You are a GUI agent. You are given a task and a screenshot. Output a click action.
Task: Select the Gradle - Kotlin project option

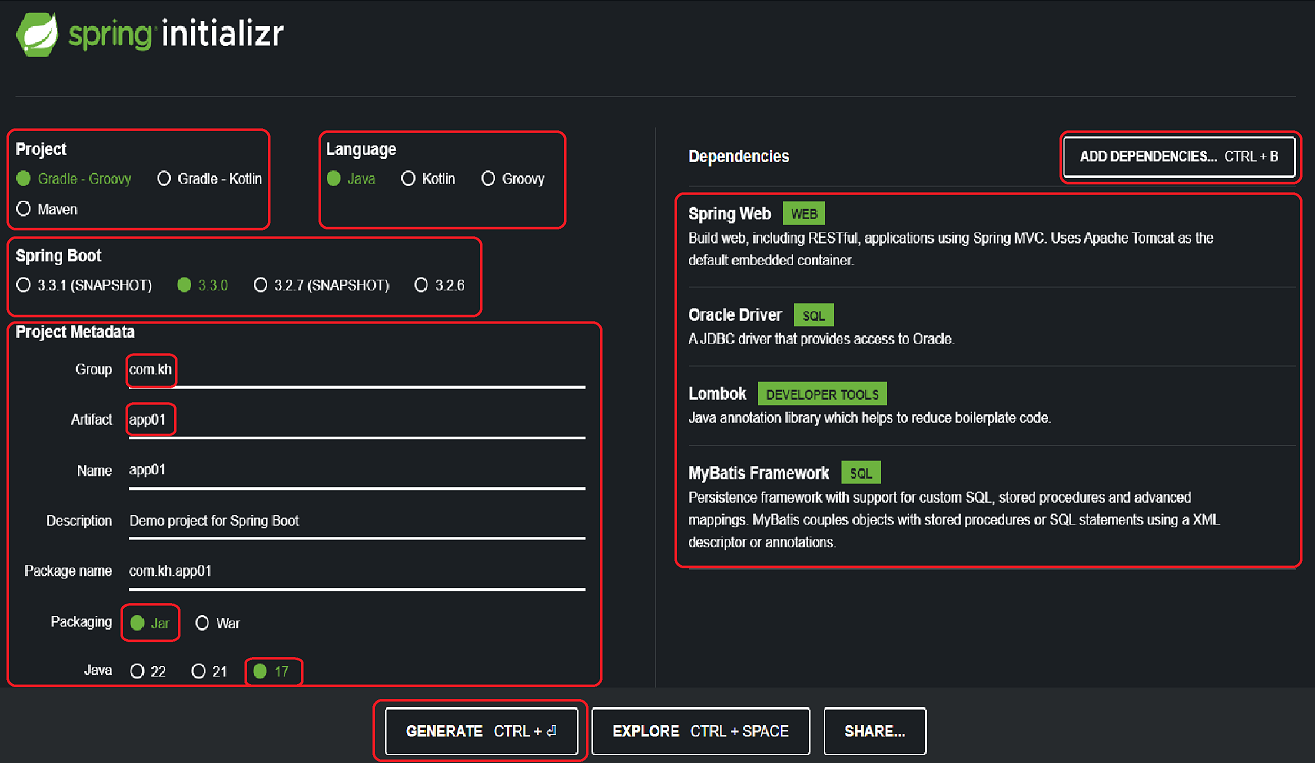pyautogui.click(x=210, y=179)
